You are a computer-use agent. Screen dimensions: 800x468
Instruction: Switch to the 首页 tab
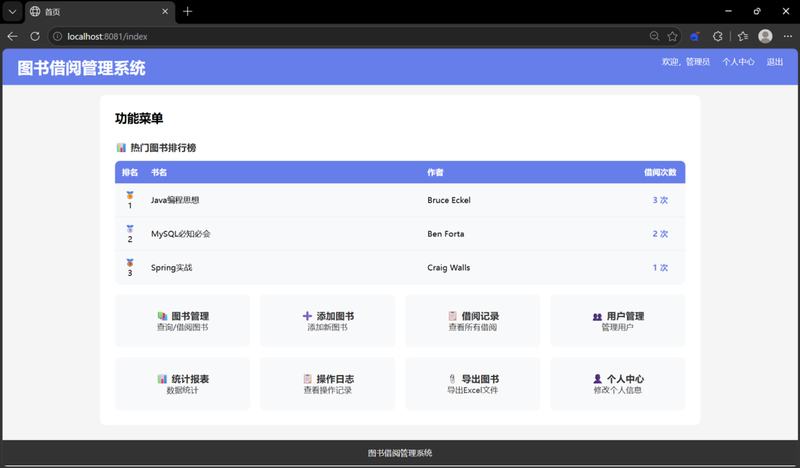101,12
